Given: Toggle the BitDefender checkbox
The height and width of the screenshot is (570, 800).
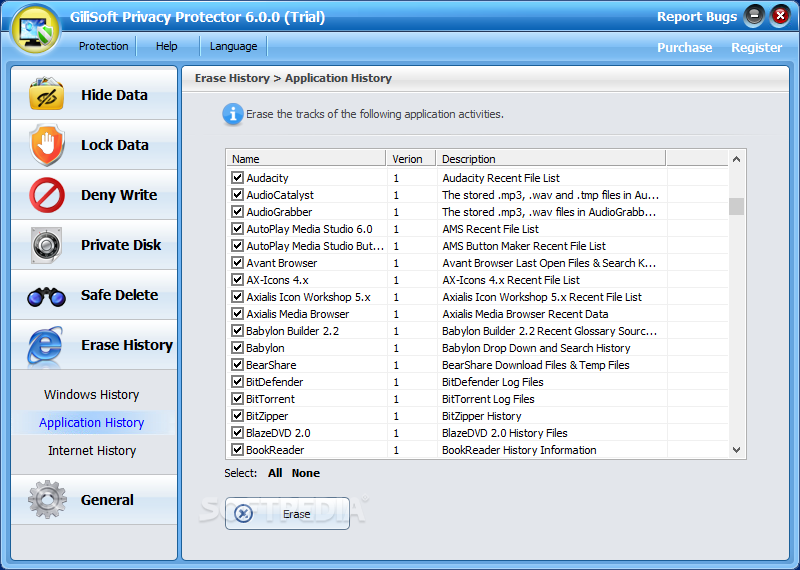Looking at the screenshot, I should click(237, 382).
